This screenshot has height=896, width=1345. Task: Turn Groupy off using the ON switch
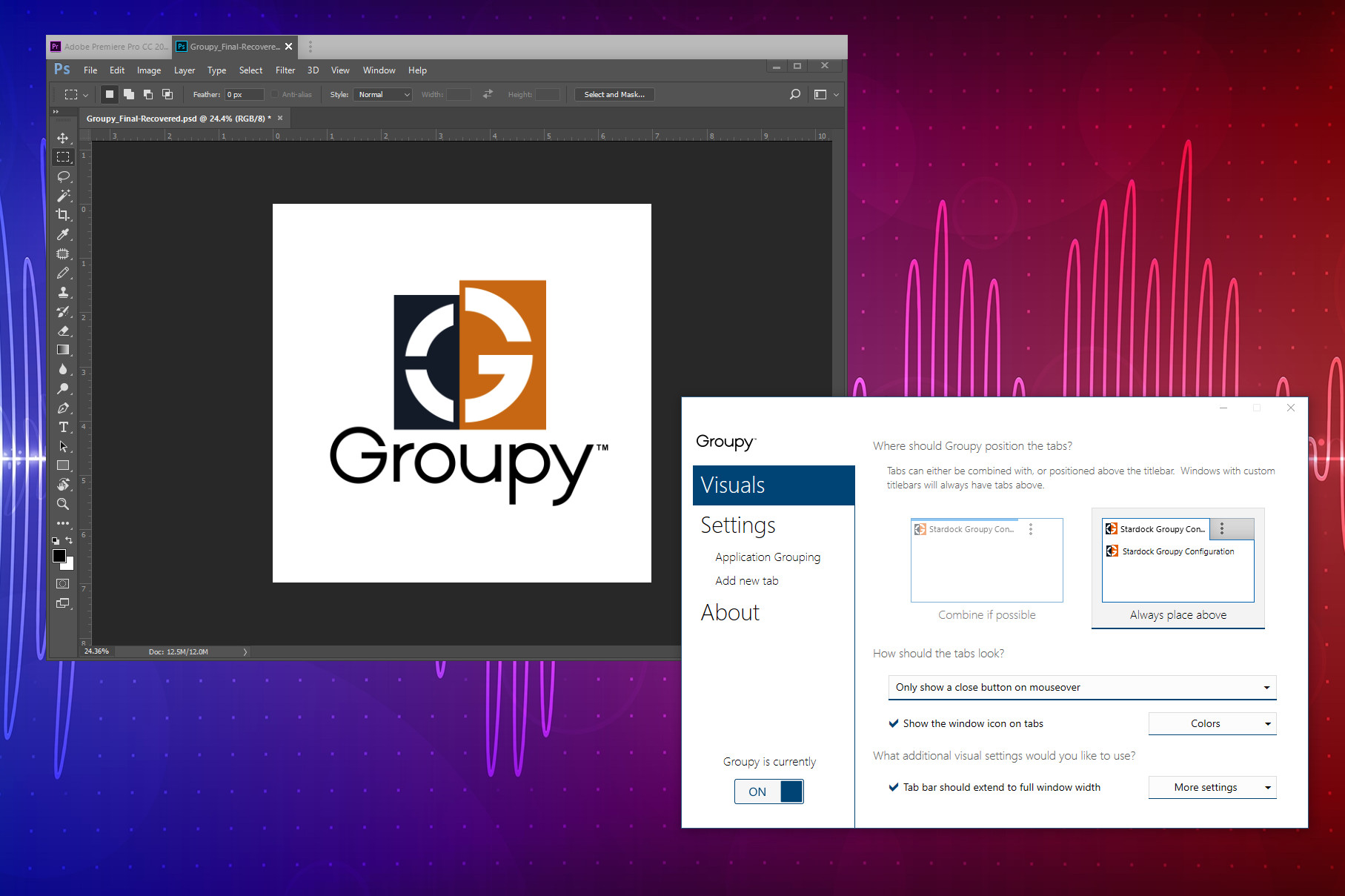tap(768, 791)
